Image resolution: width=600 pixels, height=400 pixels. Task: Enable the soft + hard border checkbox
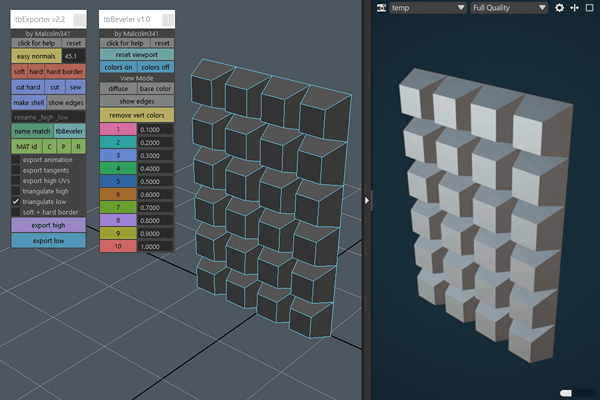click(x=16, y=212)
